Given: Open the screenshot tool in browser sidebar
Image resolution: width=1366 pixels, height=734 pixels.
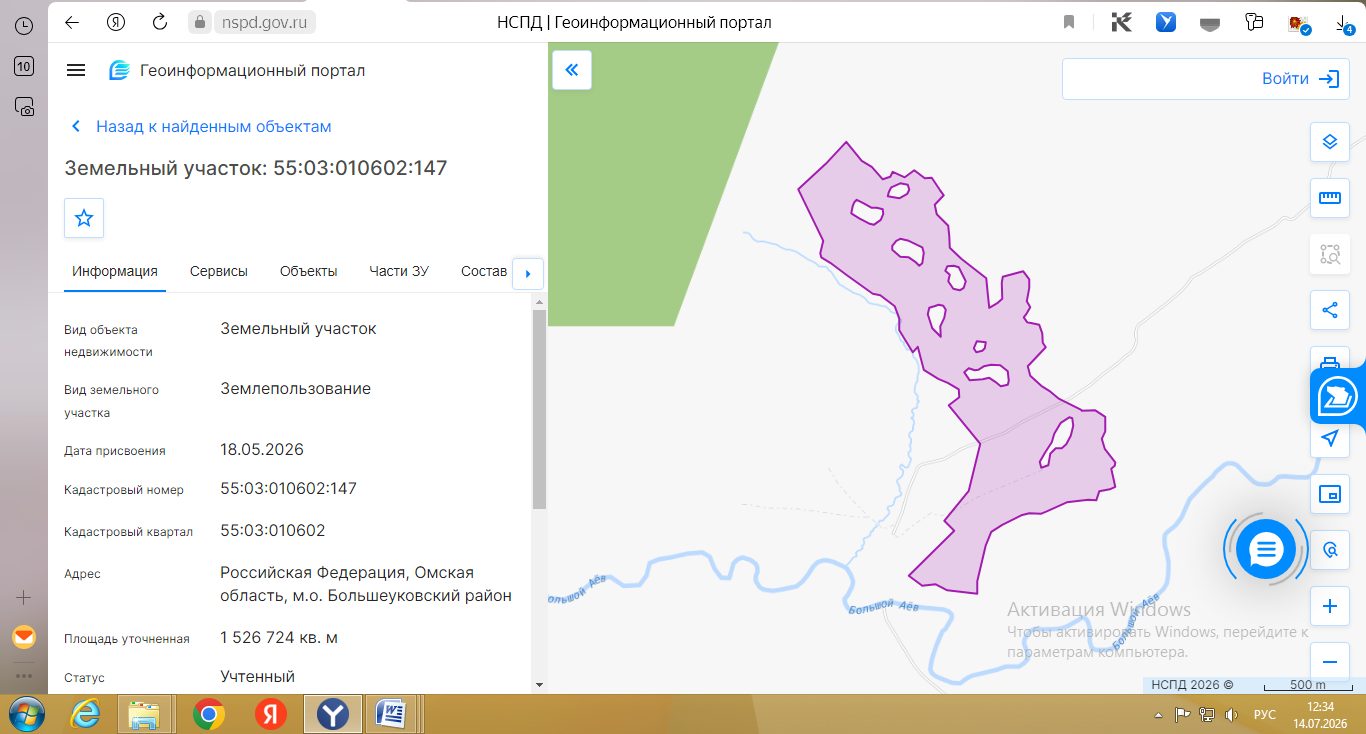Looking at the screenshot, I should 24,106.
